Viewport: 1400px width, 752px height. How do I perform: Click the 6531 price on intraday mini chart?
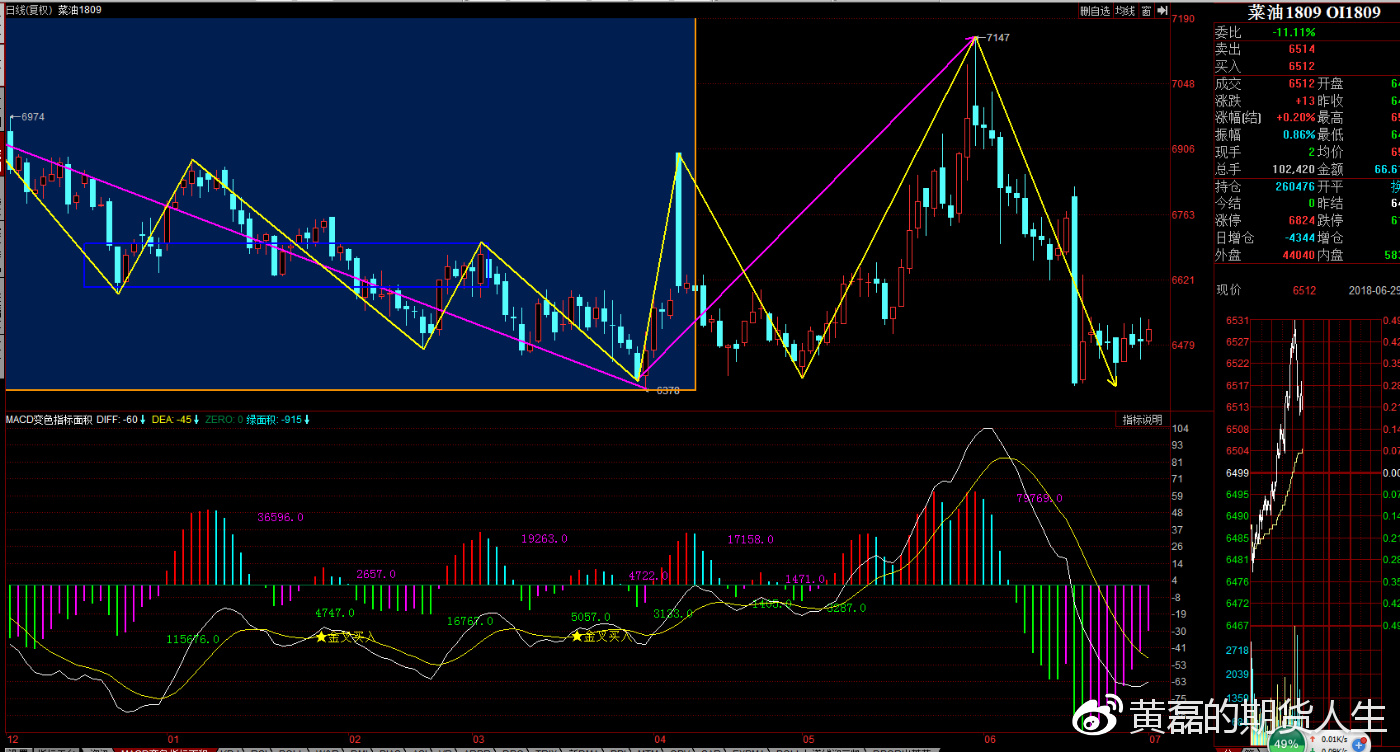point(1237,321)
